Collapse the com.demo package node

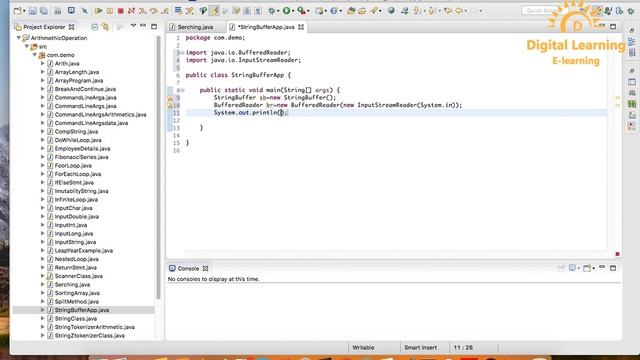click(35, 55)
